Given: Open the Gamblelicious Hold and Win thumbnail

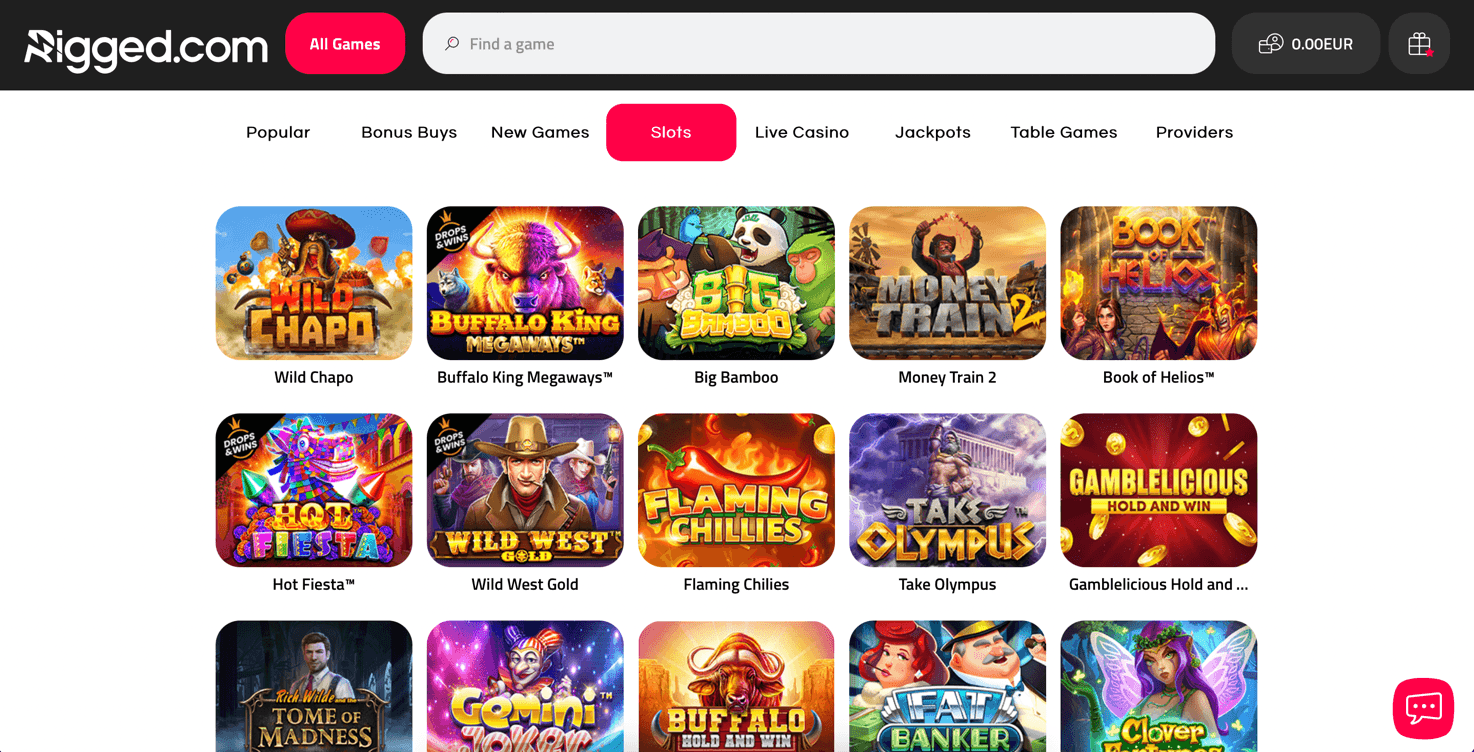Looking at the screenshot, I should (1159, 490).
